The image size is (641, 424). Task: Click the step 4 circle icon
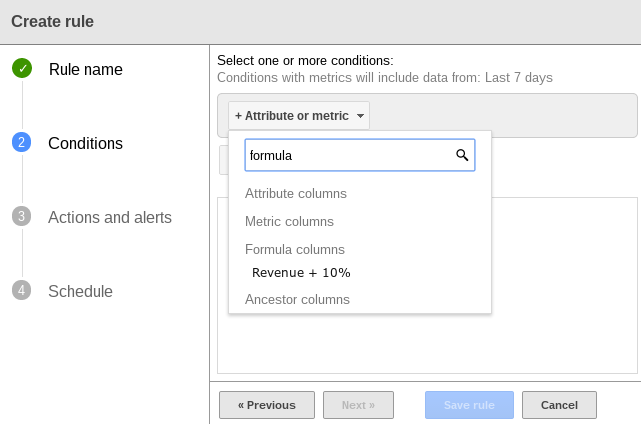[22, 291]
